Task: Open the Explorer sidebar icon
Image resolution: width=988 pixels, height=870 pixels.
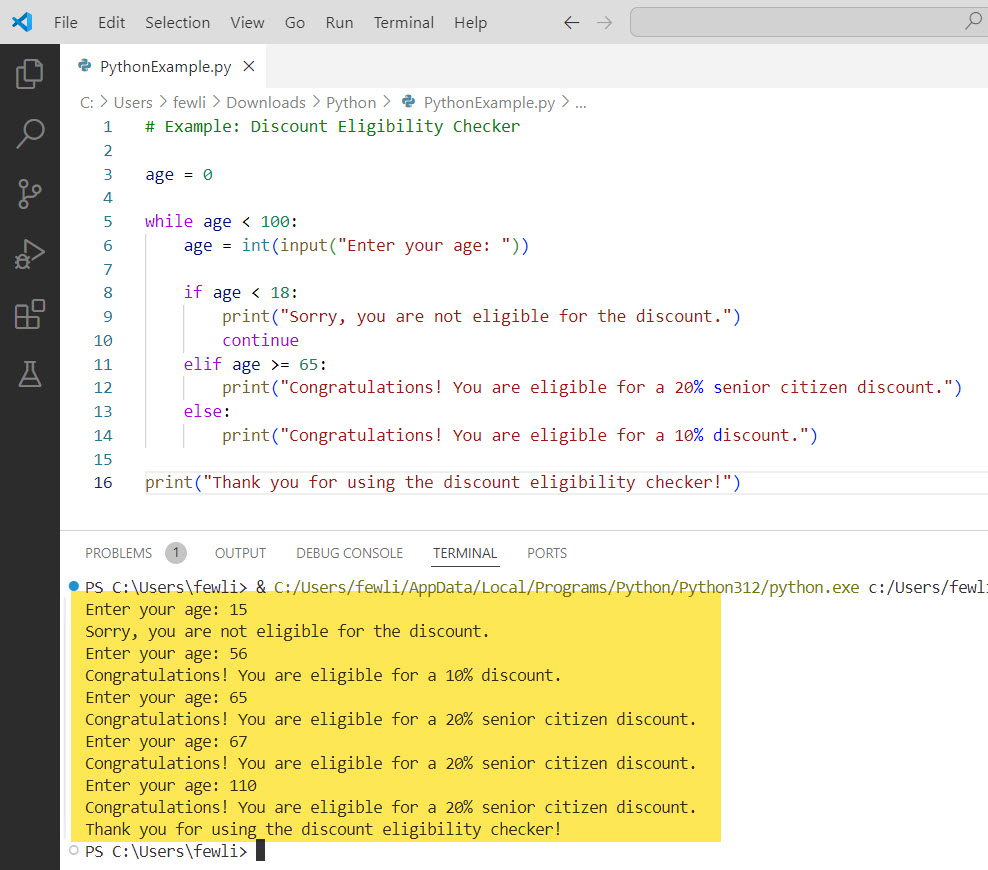Action: click(x=30, y=73)
